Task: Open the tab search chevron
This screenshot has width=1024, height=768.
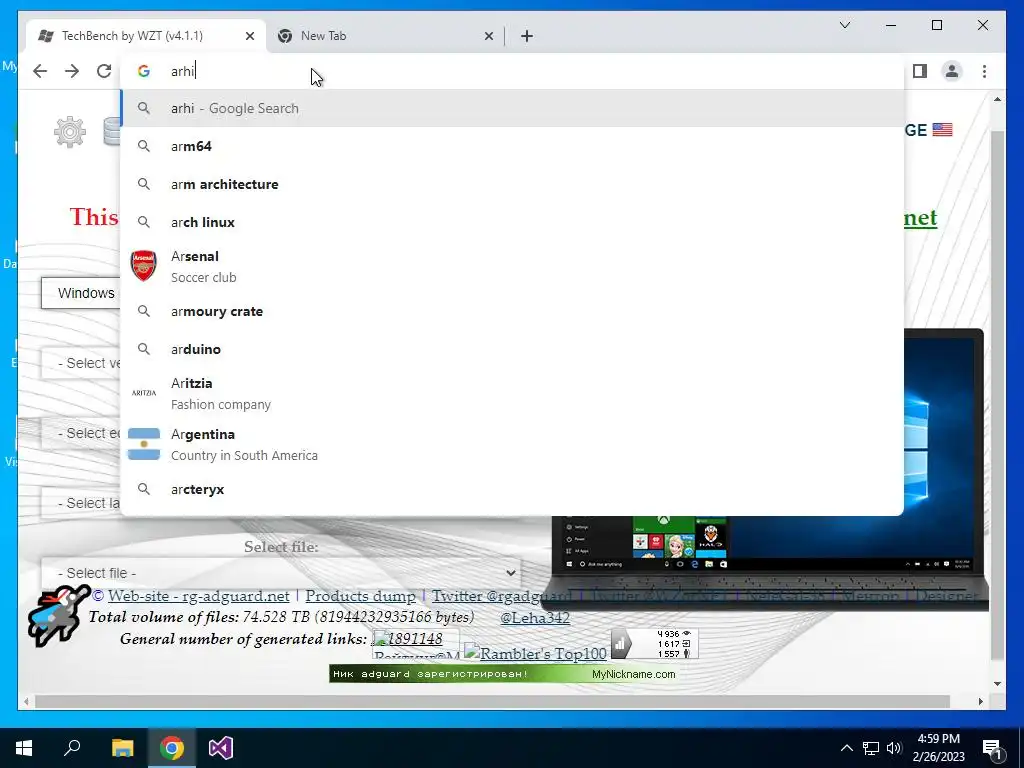Action: click(x=844, y=25)
